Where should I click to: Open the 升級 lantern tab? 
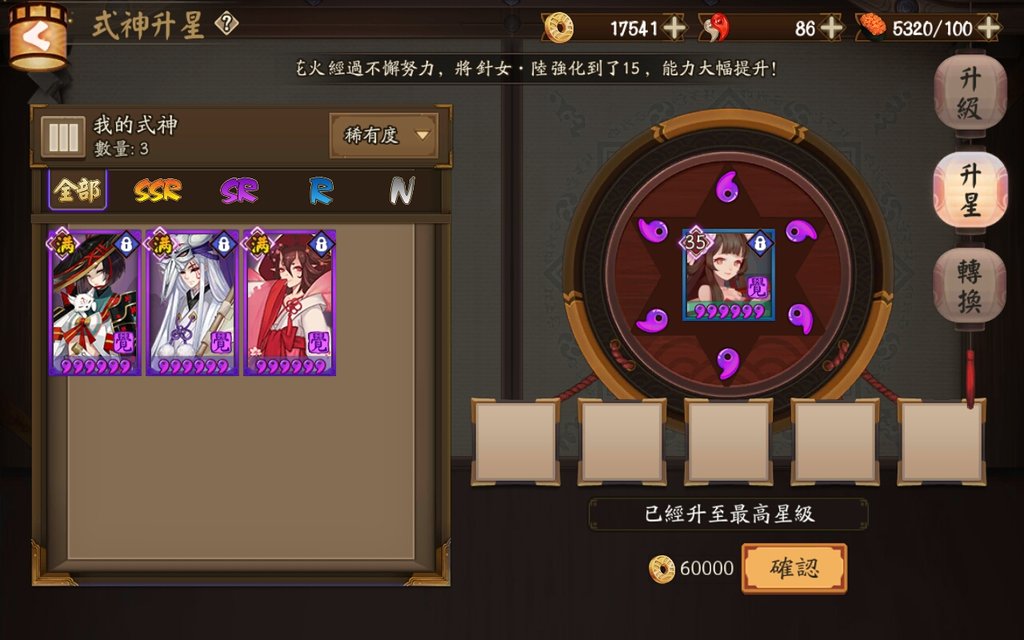[x=968, y=94]
